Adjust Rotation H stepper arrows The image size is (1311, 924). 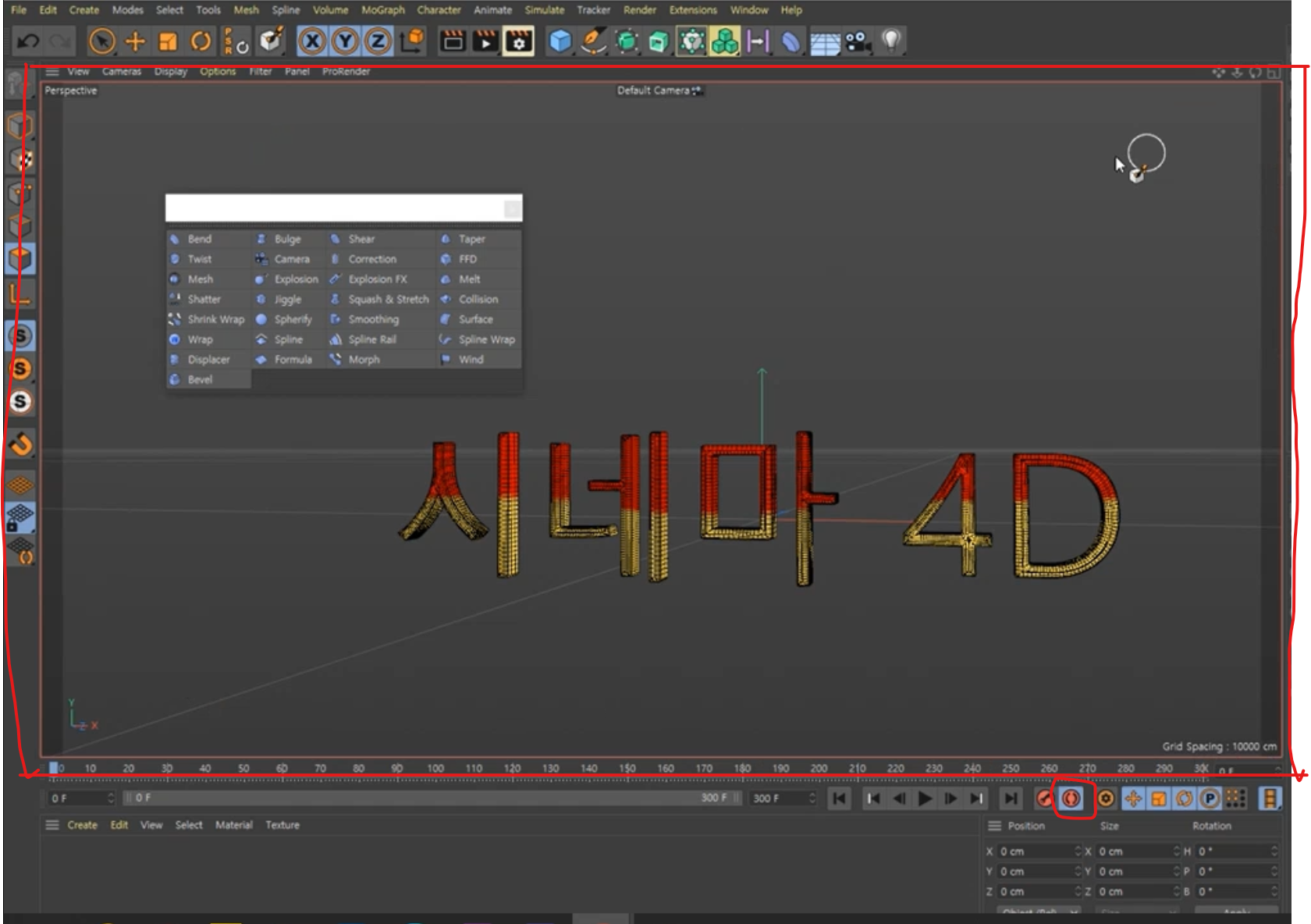click(1274, 851)
